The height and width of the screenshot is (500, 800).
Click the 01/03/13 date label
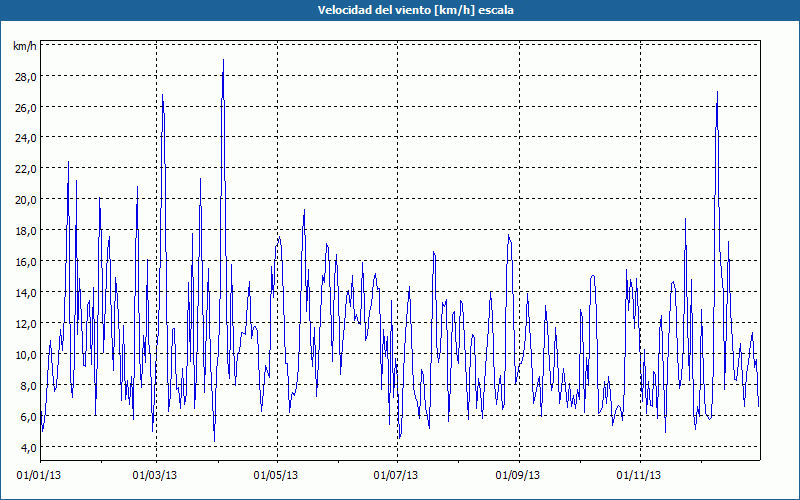tap(155, 476)
